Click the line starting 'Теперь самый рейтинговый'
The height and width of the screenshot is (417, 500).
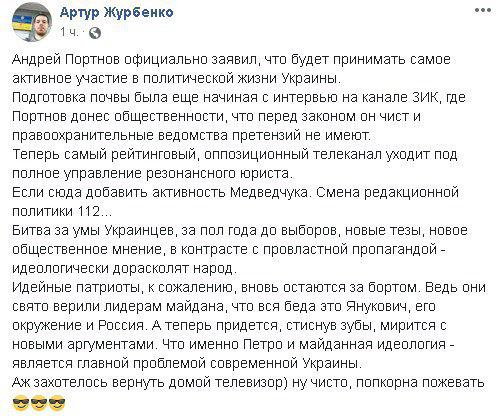pos(235,155)
